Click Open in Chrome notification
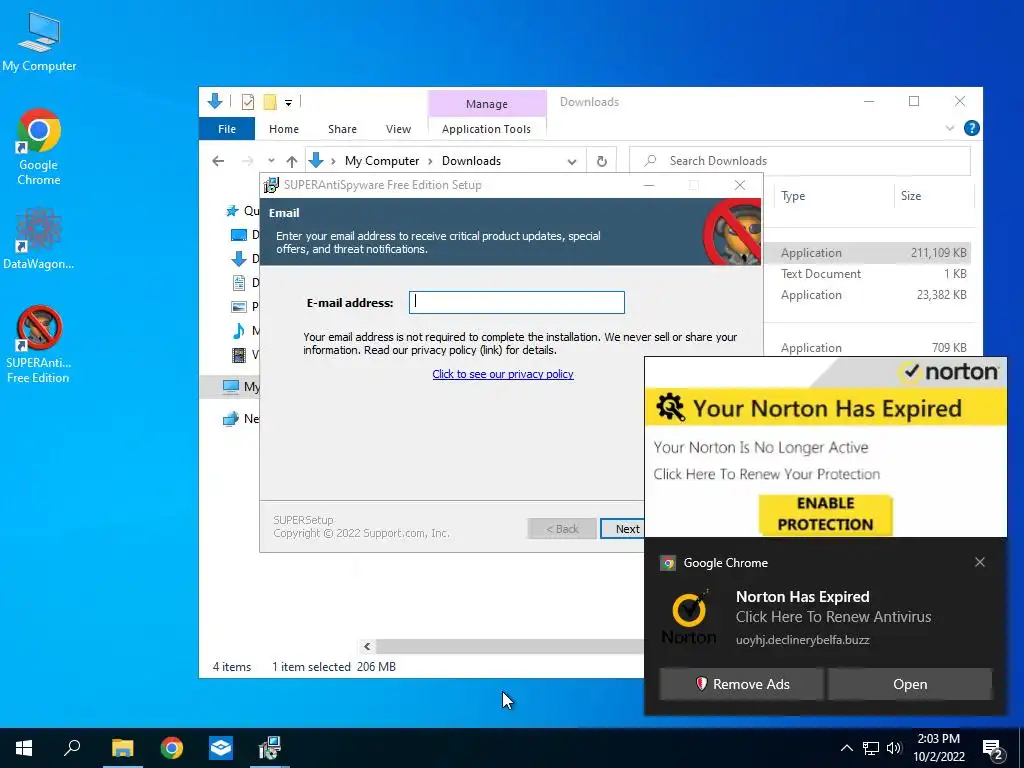Viewport: 1024px width, 768px height. tap(910, 684)
